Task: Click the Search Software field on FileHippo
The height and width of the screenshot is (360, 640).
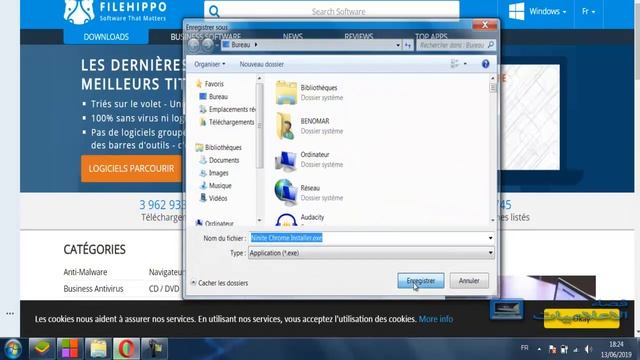Action: (338, 11)
